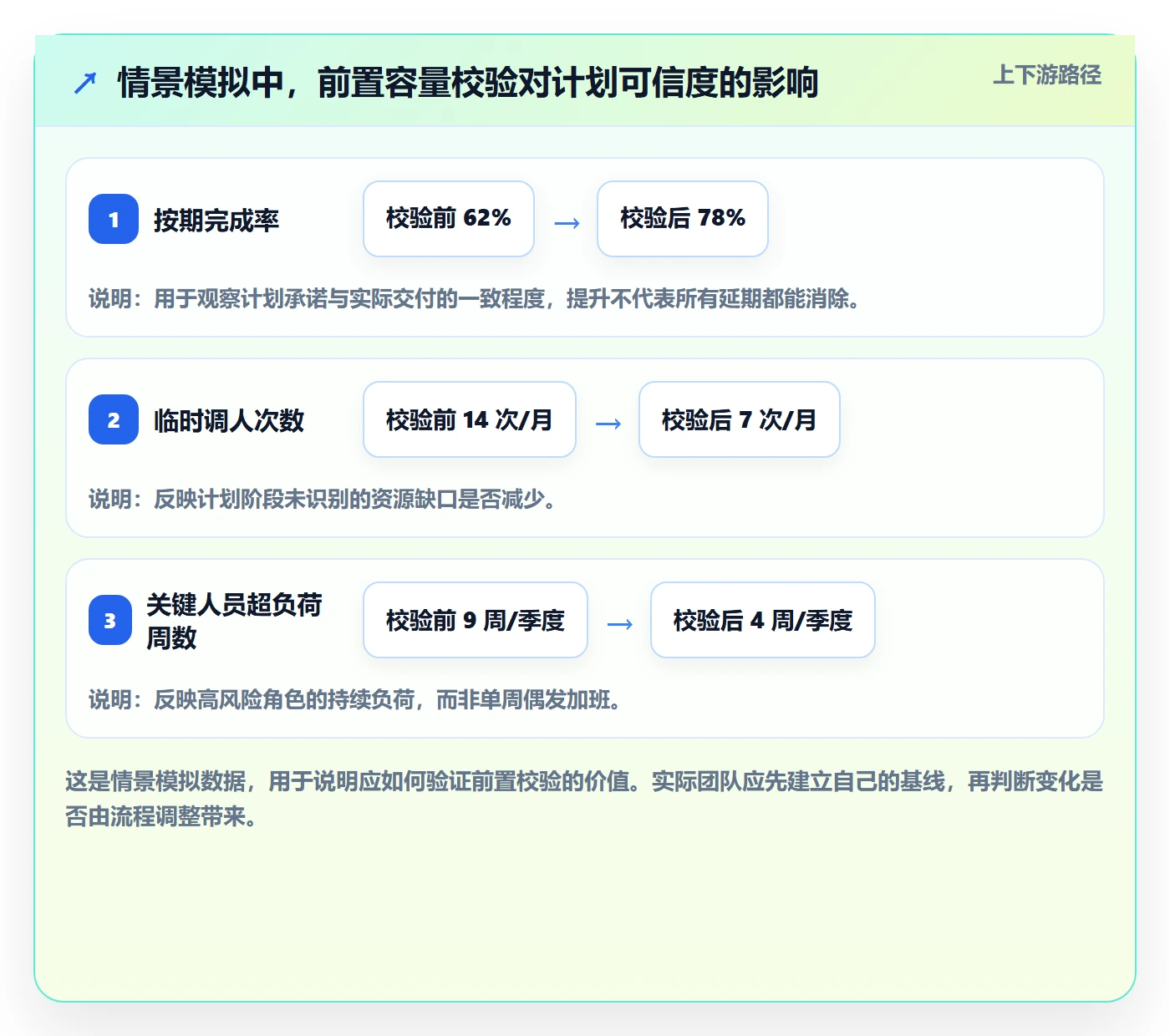Click the trending-up arrow icon in the header
The image size is (1170, 1036).
pyautogui.click(x=85, y=83)
